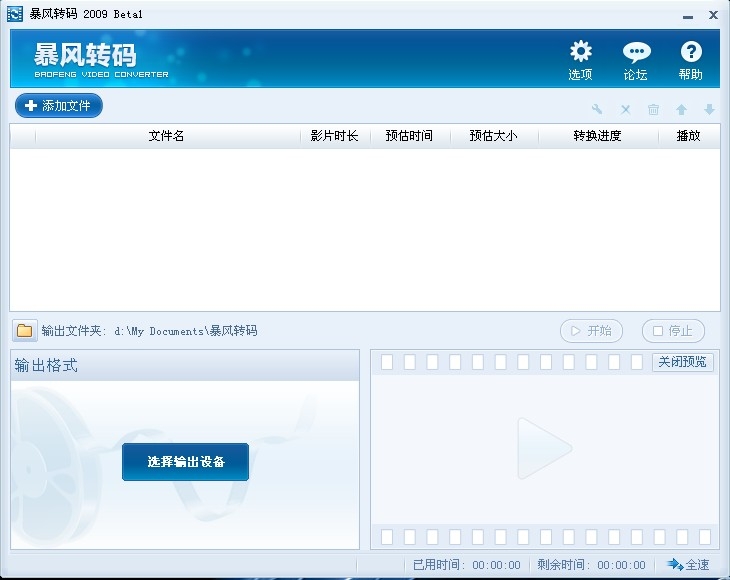
Task: Click the 添加文件 add file button
Action: [x=59, y=105]
